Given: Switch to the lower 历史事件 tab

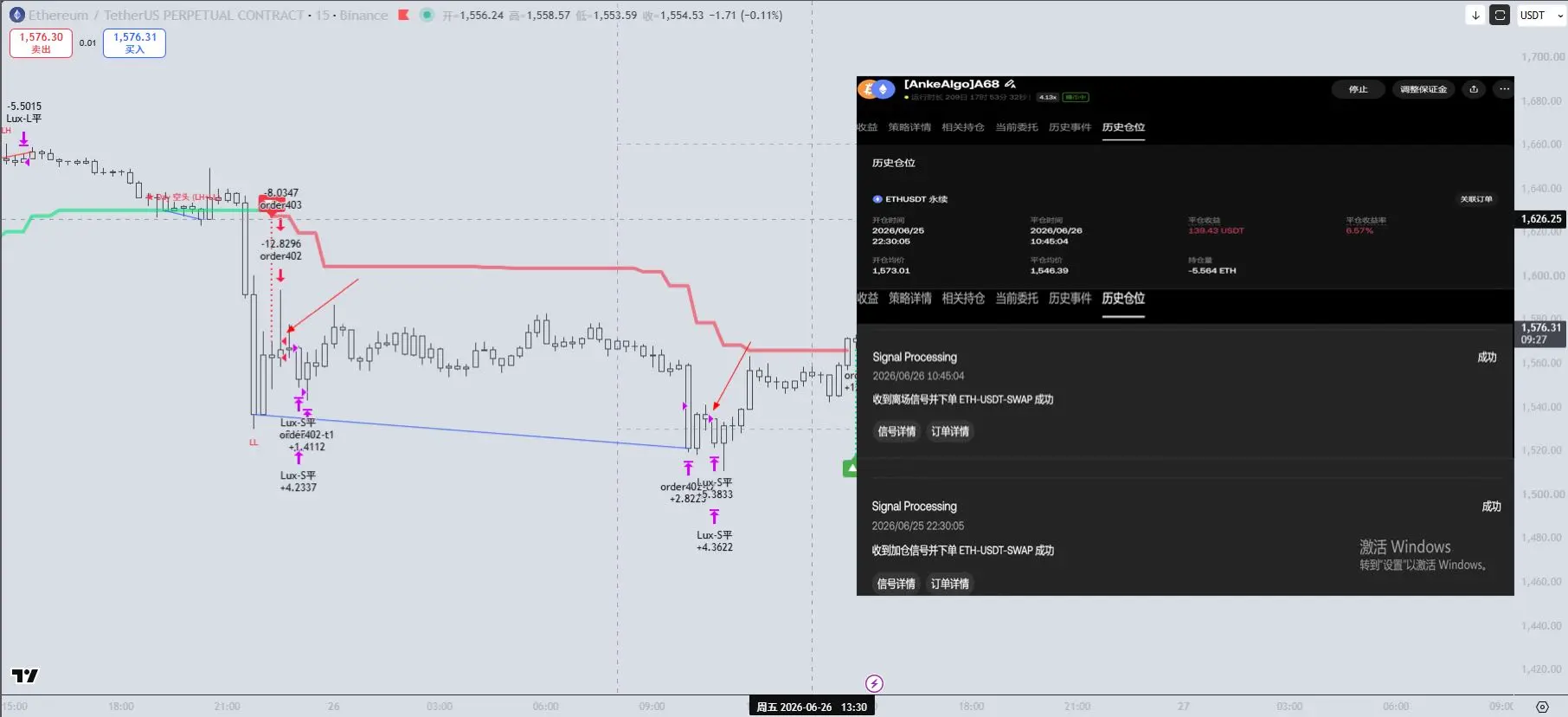Looking at the screenshot, I should click(1070, 299).
